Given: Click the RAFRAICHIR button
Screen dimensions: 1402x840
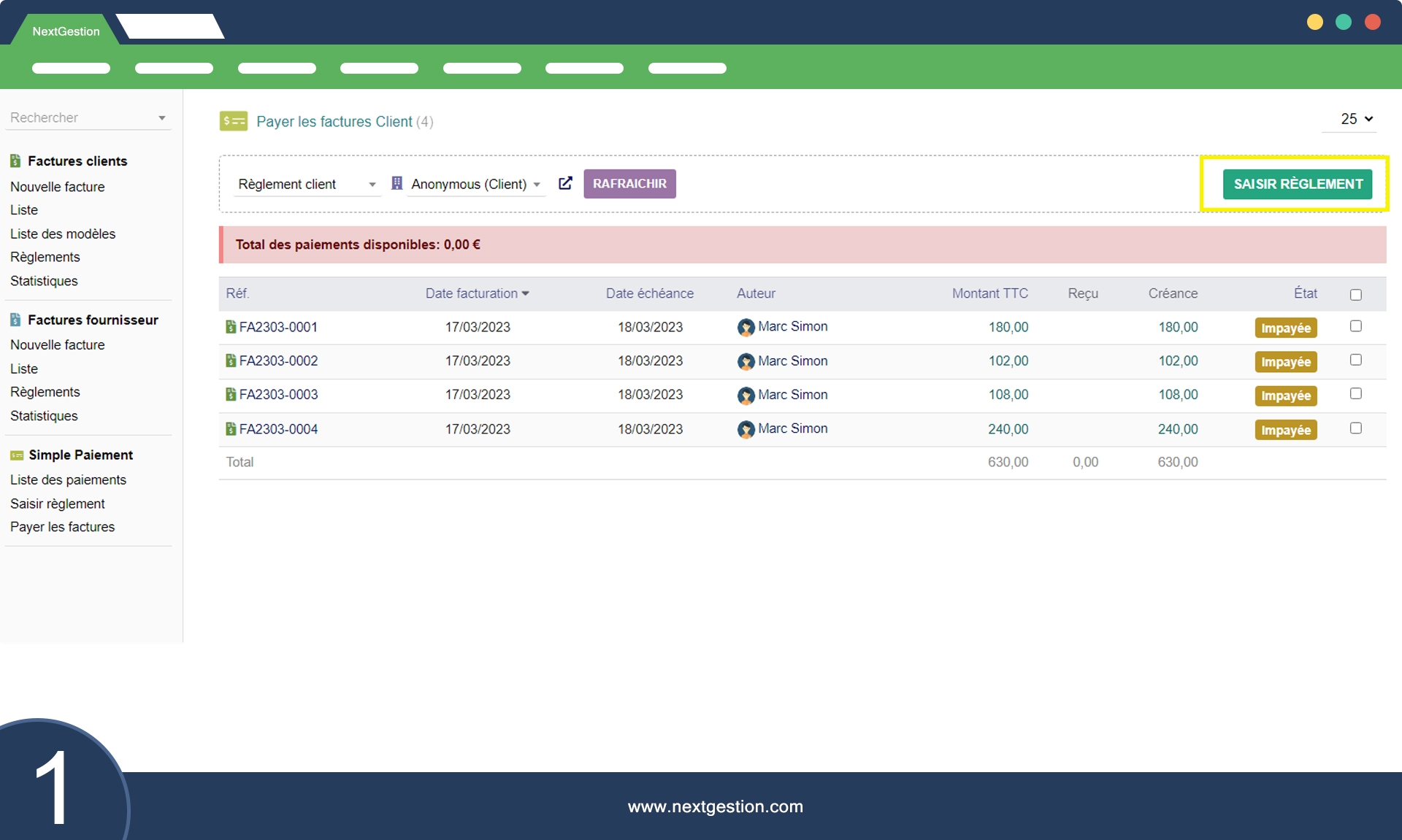Looking at the screenshot, I should pyautogui.click(x=629, y=184).
